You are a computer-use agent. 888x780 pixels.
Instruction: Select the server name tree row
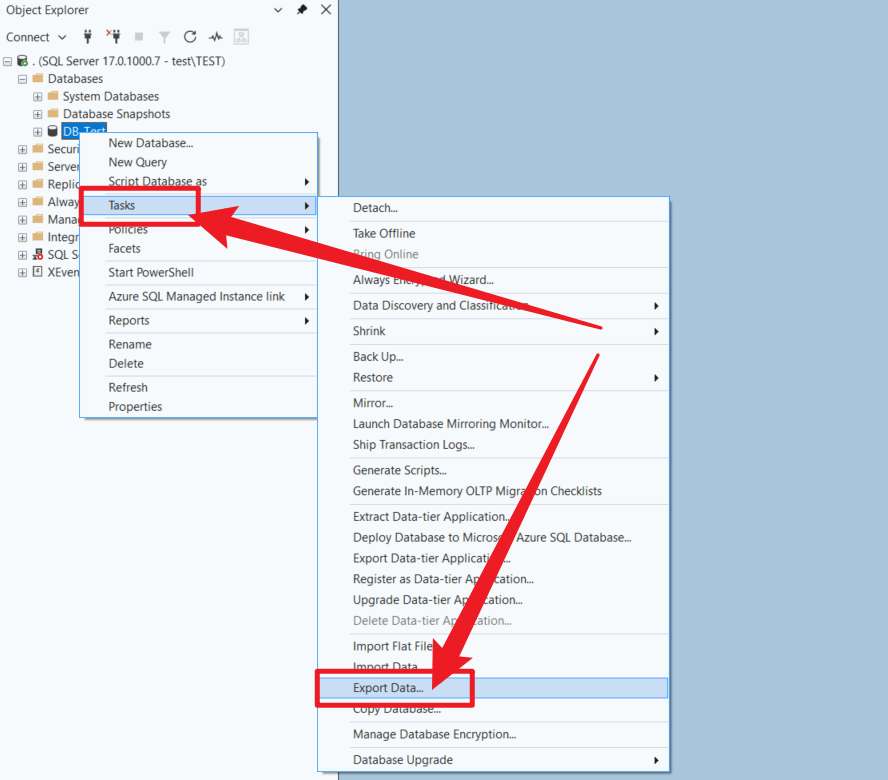[129, 61]
